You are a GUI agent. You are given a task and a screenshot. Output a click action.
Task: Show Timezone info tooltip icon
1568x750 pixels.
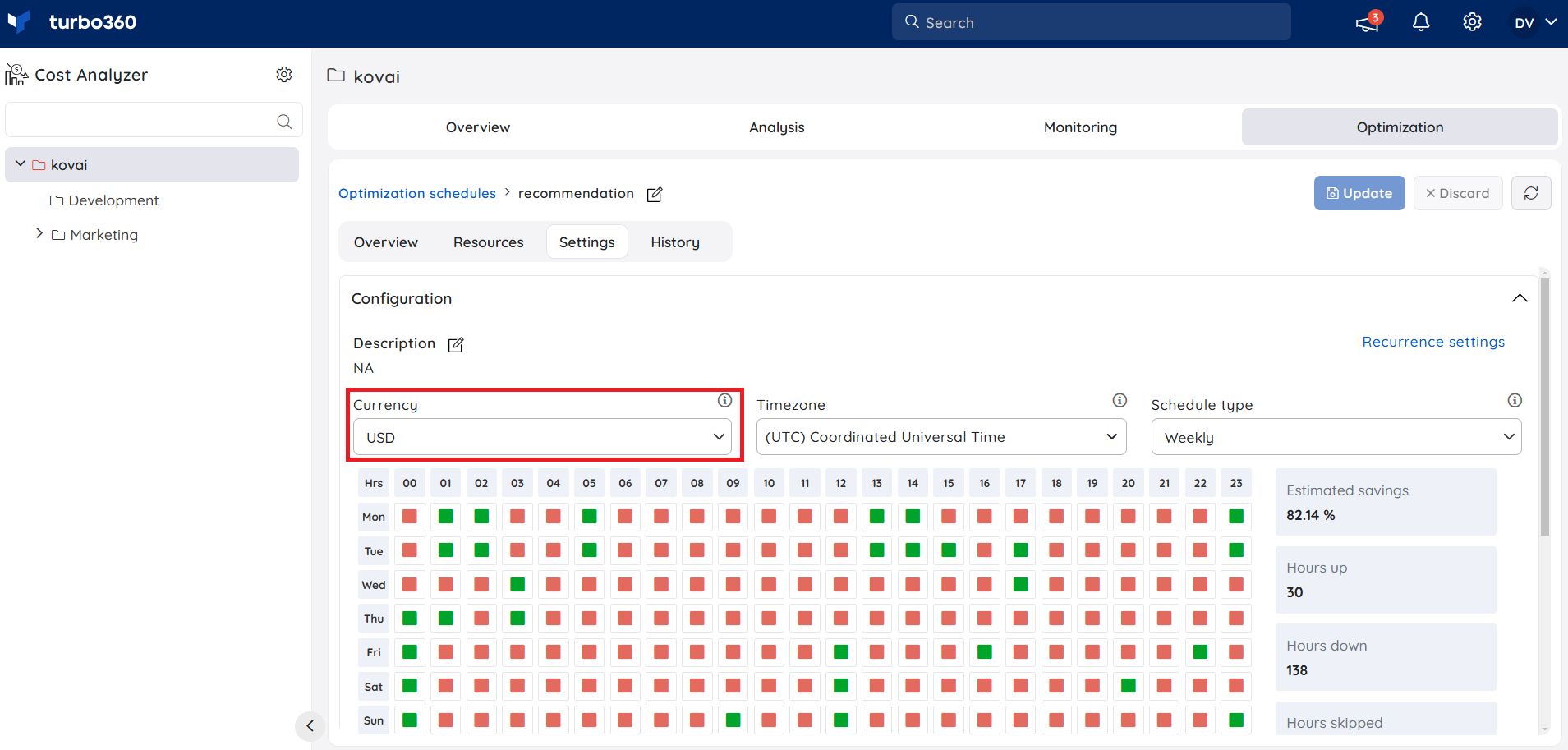point(1120,401)
